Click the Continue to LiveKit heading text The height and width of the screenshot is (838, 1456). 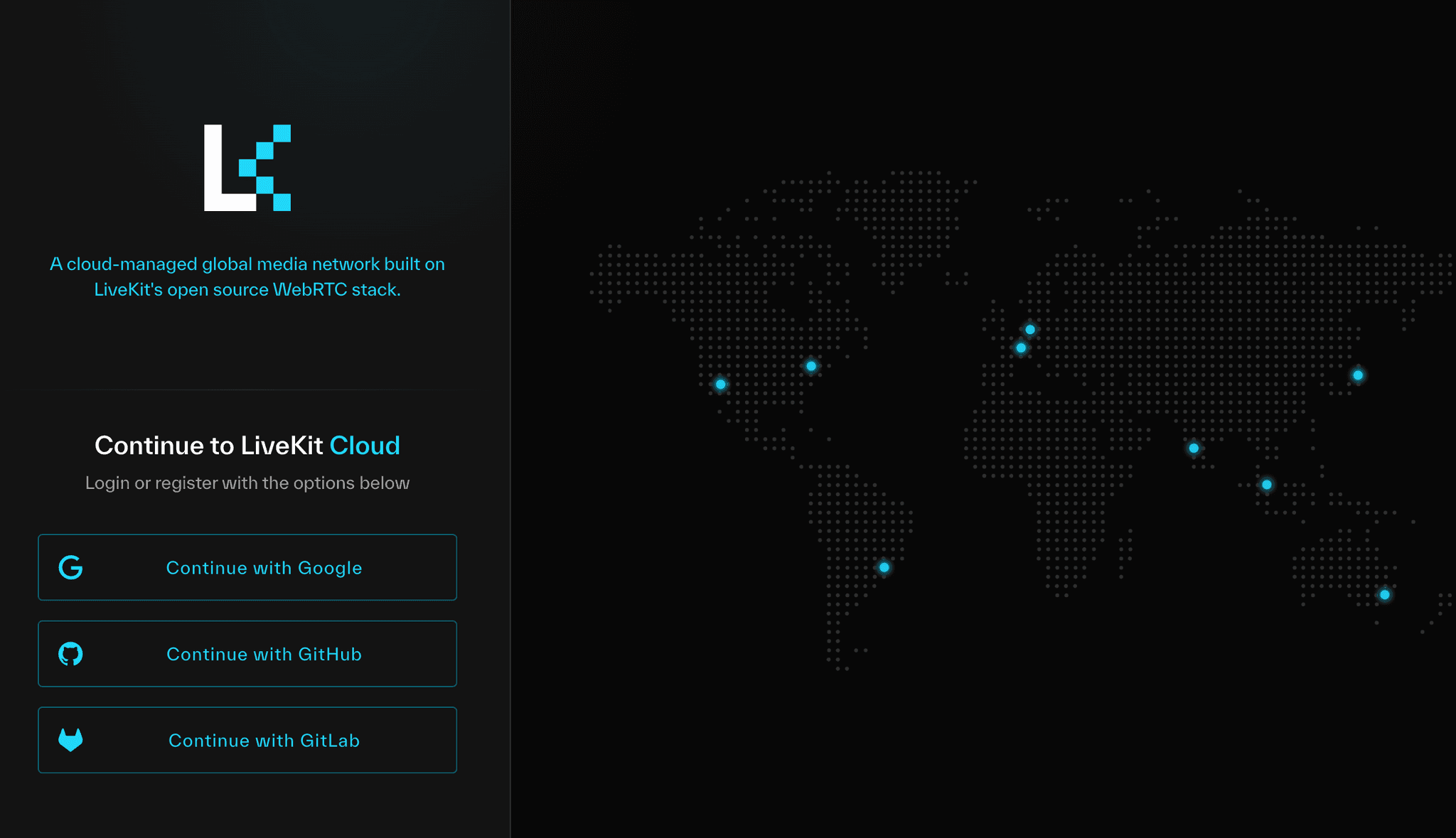(x=209, y=446)
